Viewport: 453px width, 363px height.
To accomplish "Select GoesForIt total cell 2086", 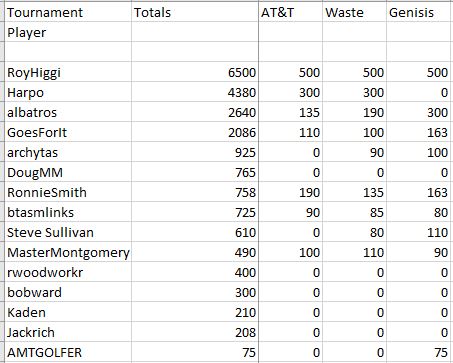I will (195, 132).
